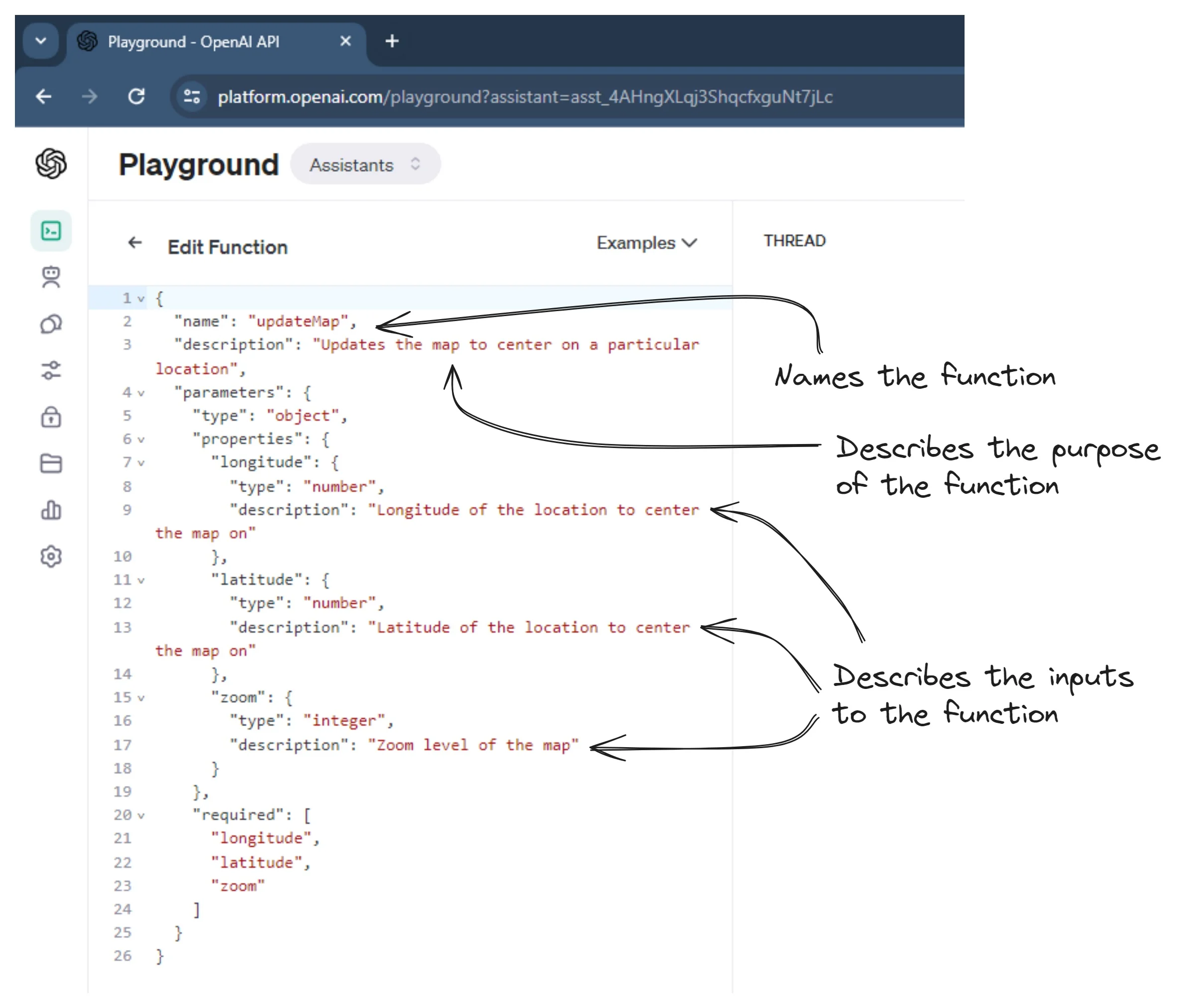
Task: Click the "parameters" key on line 4
Action: [228, 393]
